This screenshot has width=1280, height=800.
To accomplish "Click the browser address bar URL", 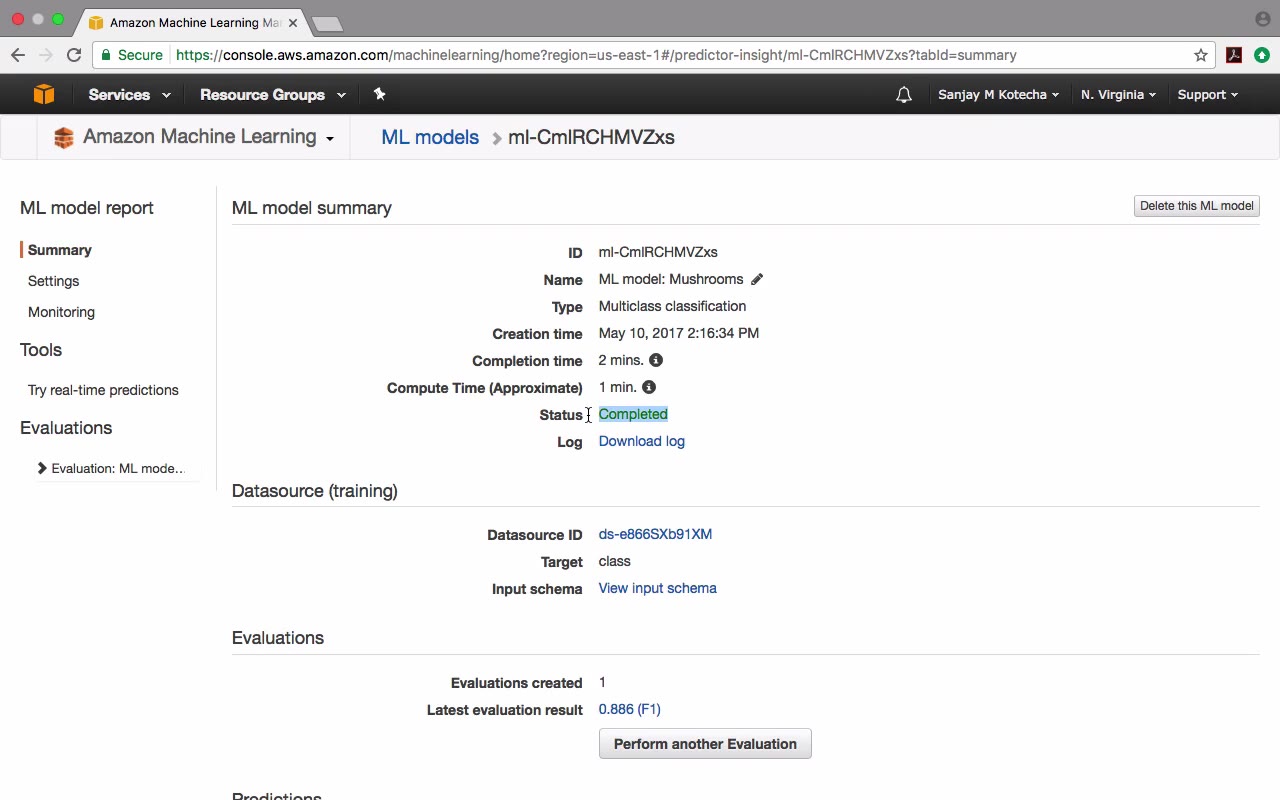I will point(596,55).
